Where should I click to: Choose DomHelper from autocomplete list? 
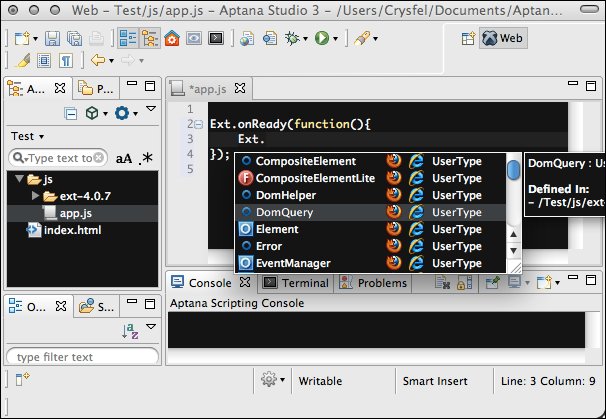point(371,195)
